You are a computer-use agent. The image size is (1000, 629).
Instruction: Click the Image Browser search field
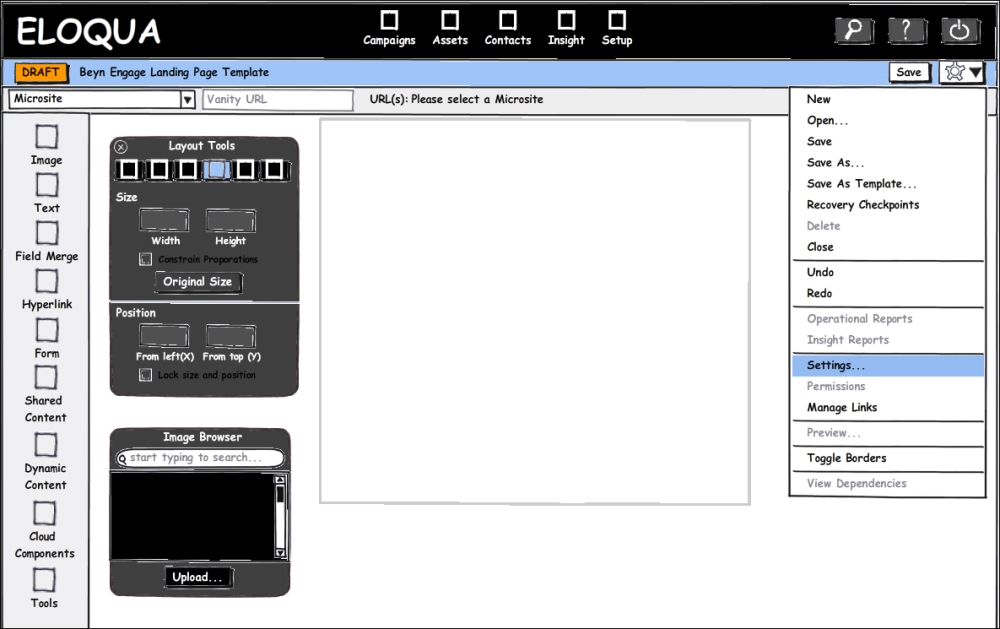200,457
